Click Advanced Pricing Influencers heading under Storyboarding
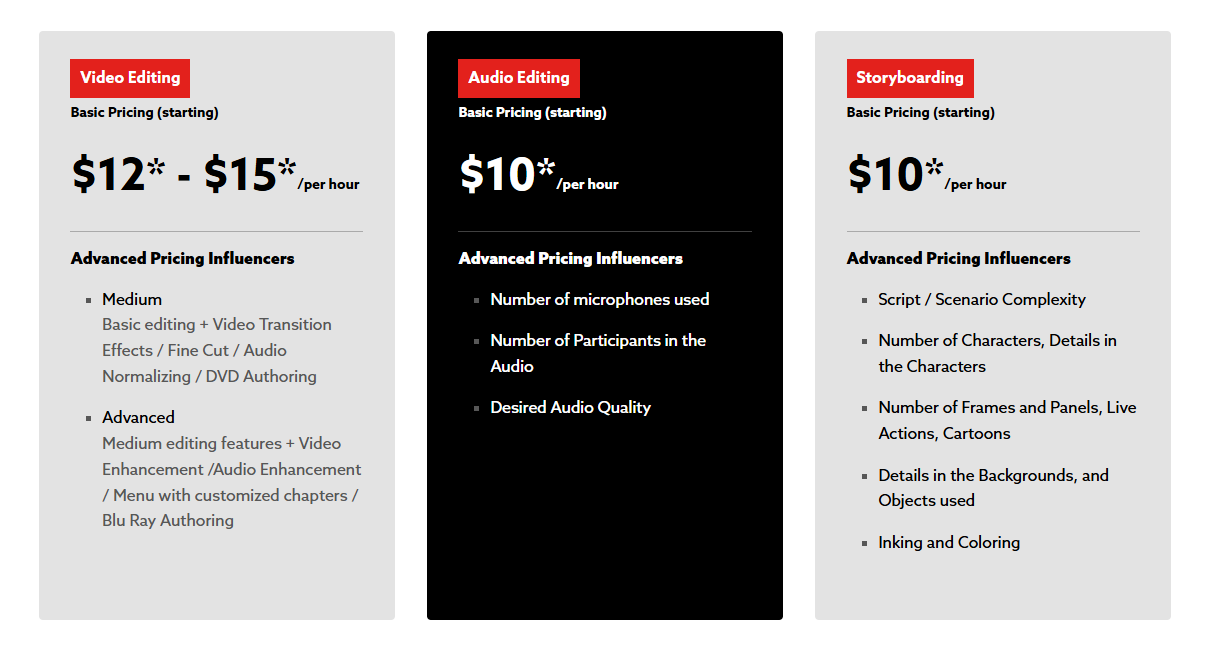This screenshot has height=671, width=1223. point(958,258)
